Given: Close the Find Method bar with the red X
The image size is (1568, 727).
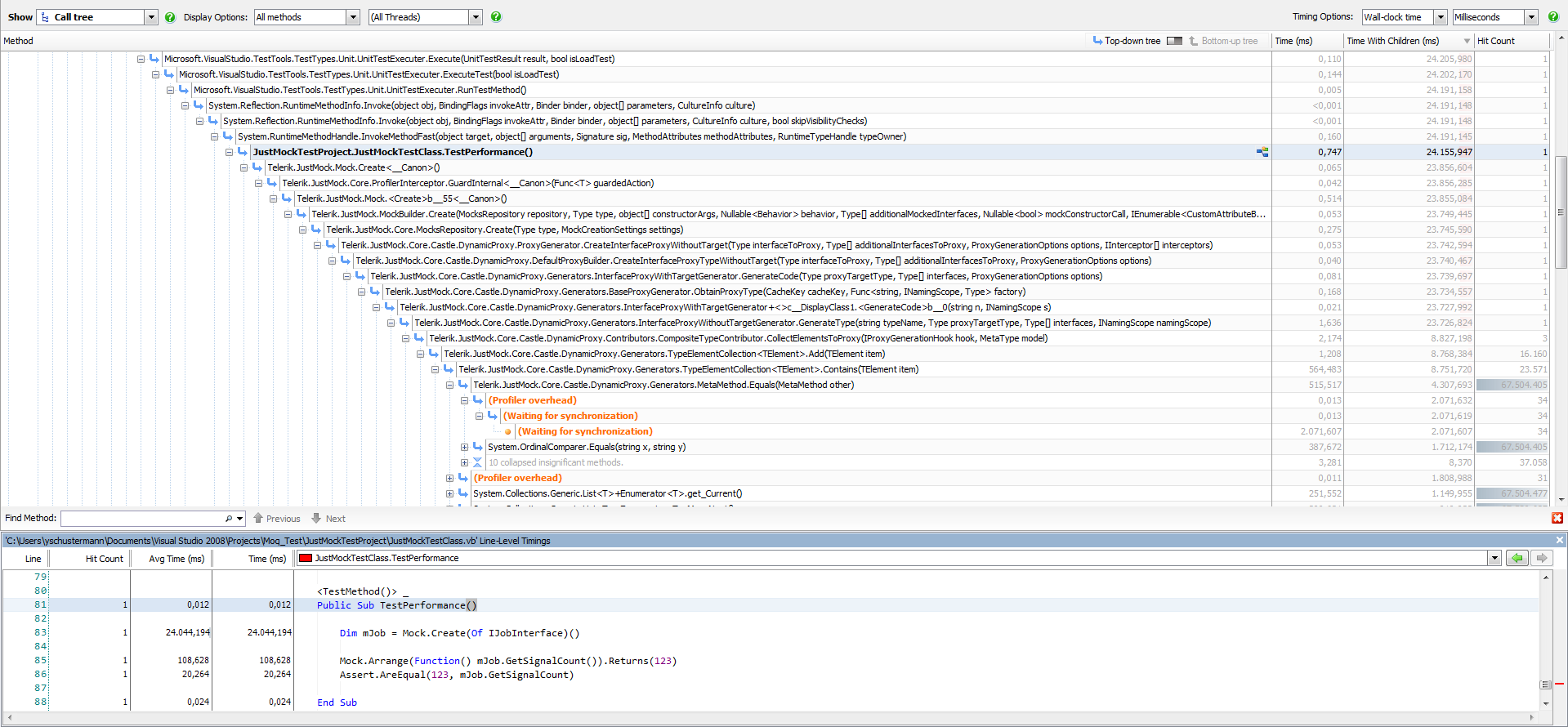Looking at the screenshot, I should (1557, 518).
